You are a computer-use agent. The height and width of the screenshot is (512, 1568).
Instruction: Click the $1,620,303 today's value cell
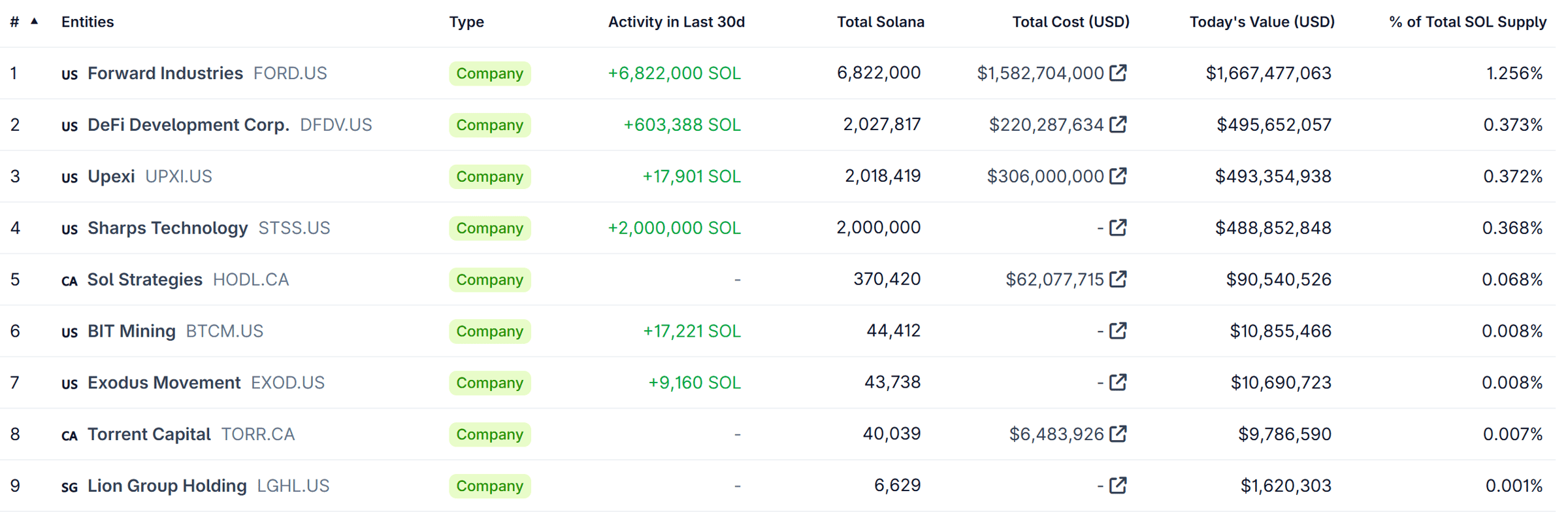pyautogui.click(x=1286, y=485)
